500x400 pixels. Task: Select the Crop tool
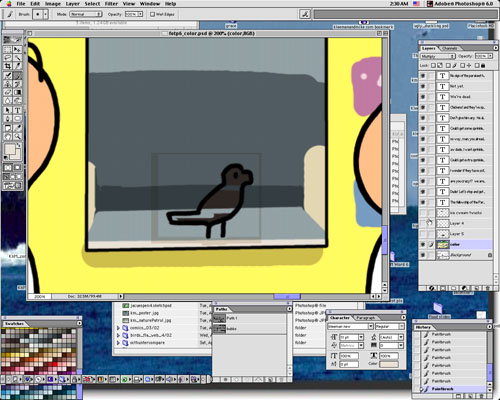[7, 66]
